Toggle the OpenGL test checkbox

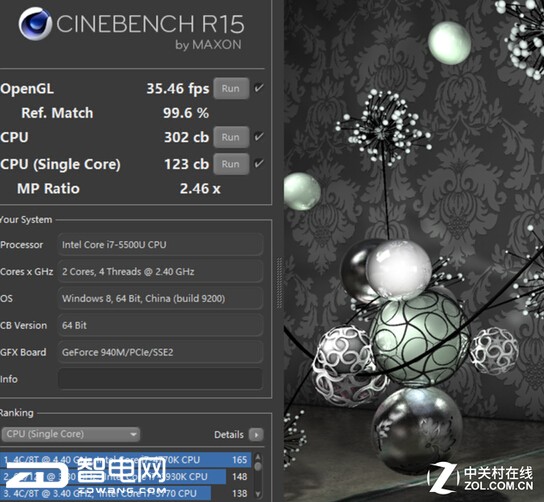point(259,88)
